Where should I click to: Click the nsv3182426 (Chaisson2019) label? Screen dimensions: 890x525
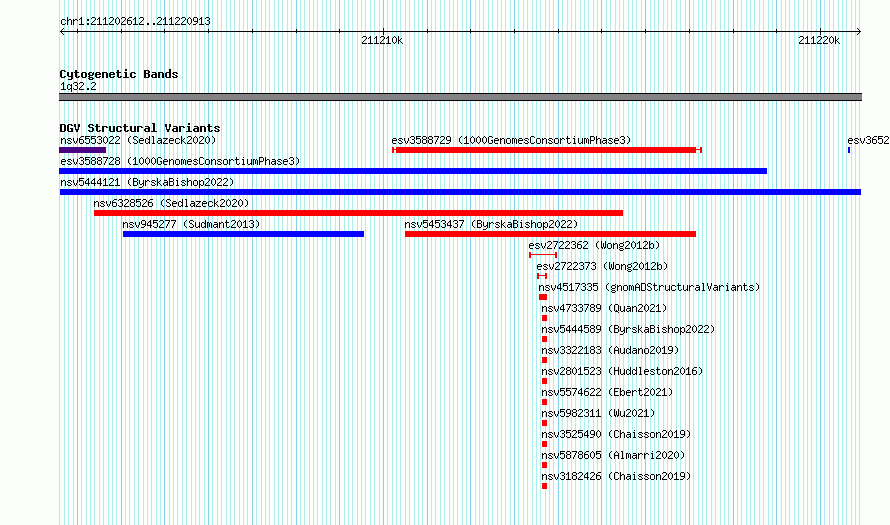[x=616, y=476]
